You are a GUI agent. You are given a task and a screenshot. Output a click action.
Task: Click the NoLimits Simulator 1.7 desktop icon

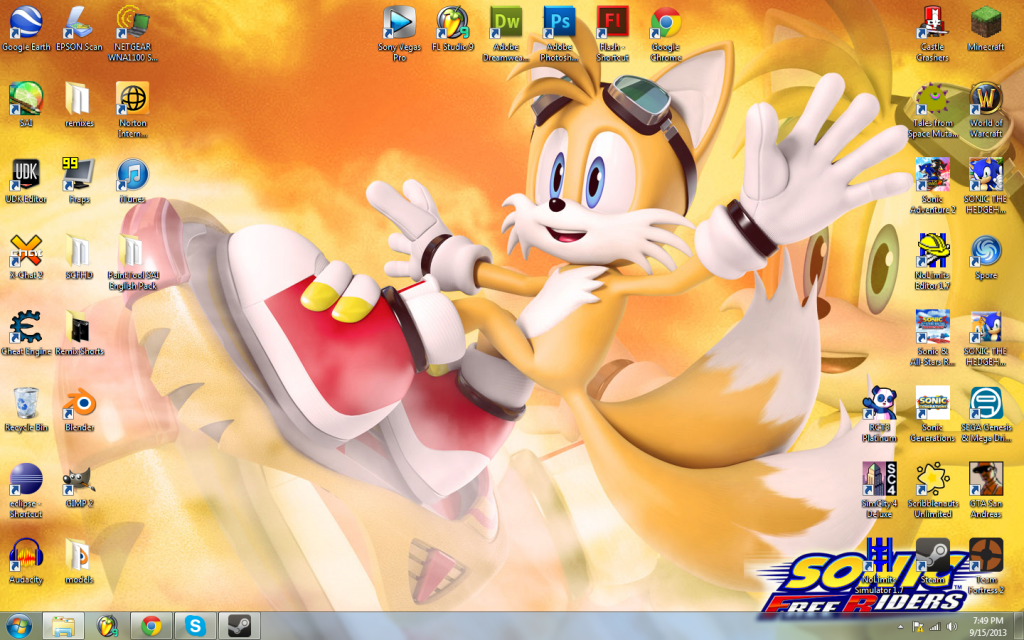pos(879,567)
